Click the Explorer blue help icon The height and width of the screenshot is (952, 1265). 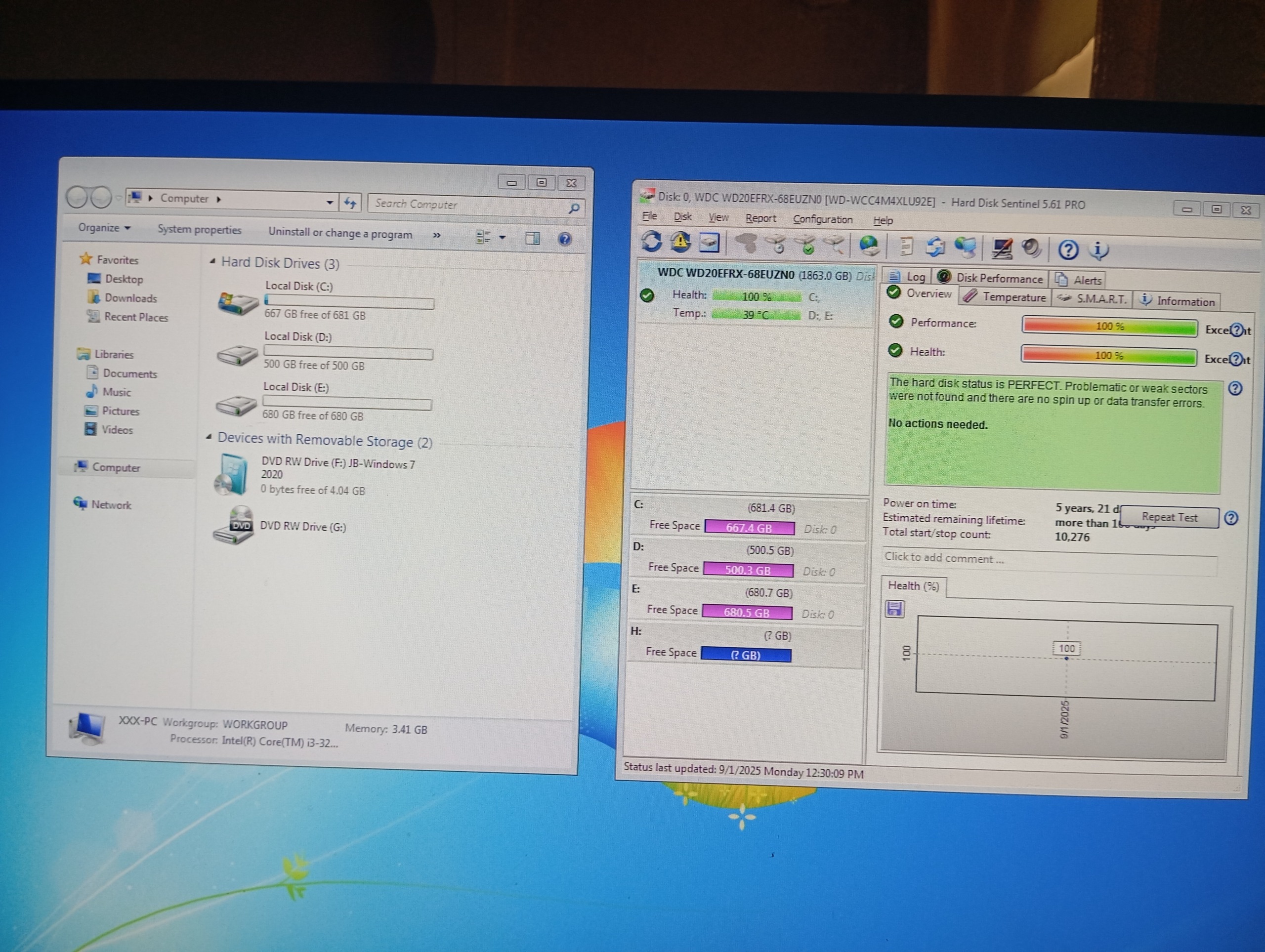[x=564, y=239]
